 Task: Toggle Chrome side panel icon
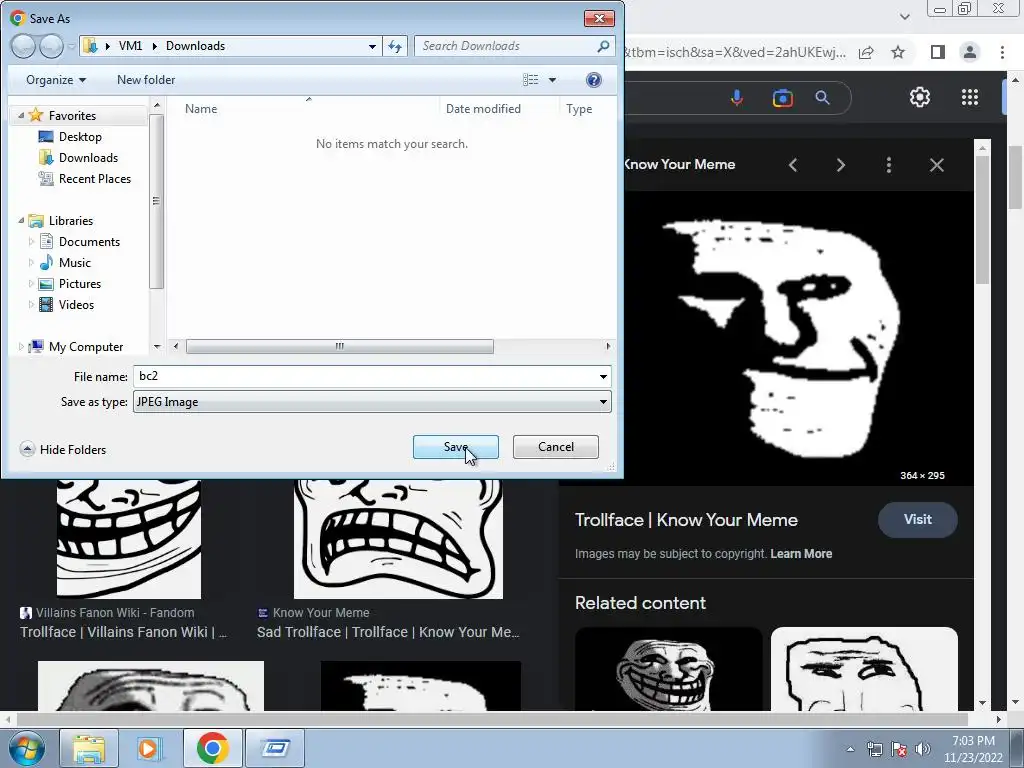(x=938, y=52)
